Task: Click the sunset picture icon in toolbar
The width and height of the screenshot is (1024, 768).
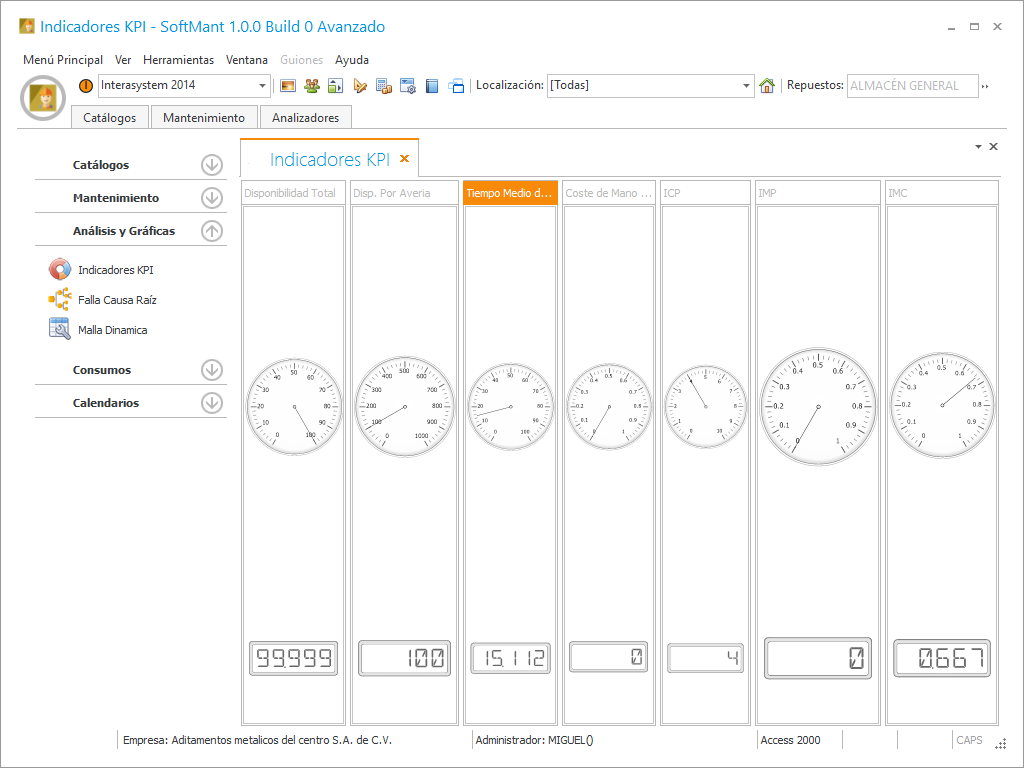Action: pyautogui.click(x=288, y=86)
